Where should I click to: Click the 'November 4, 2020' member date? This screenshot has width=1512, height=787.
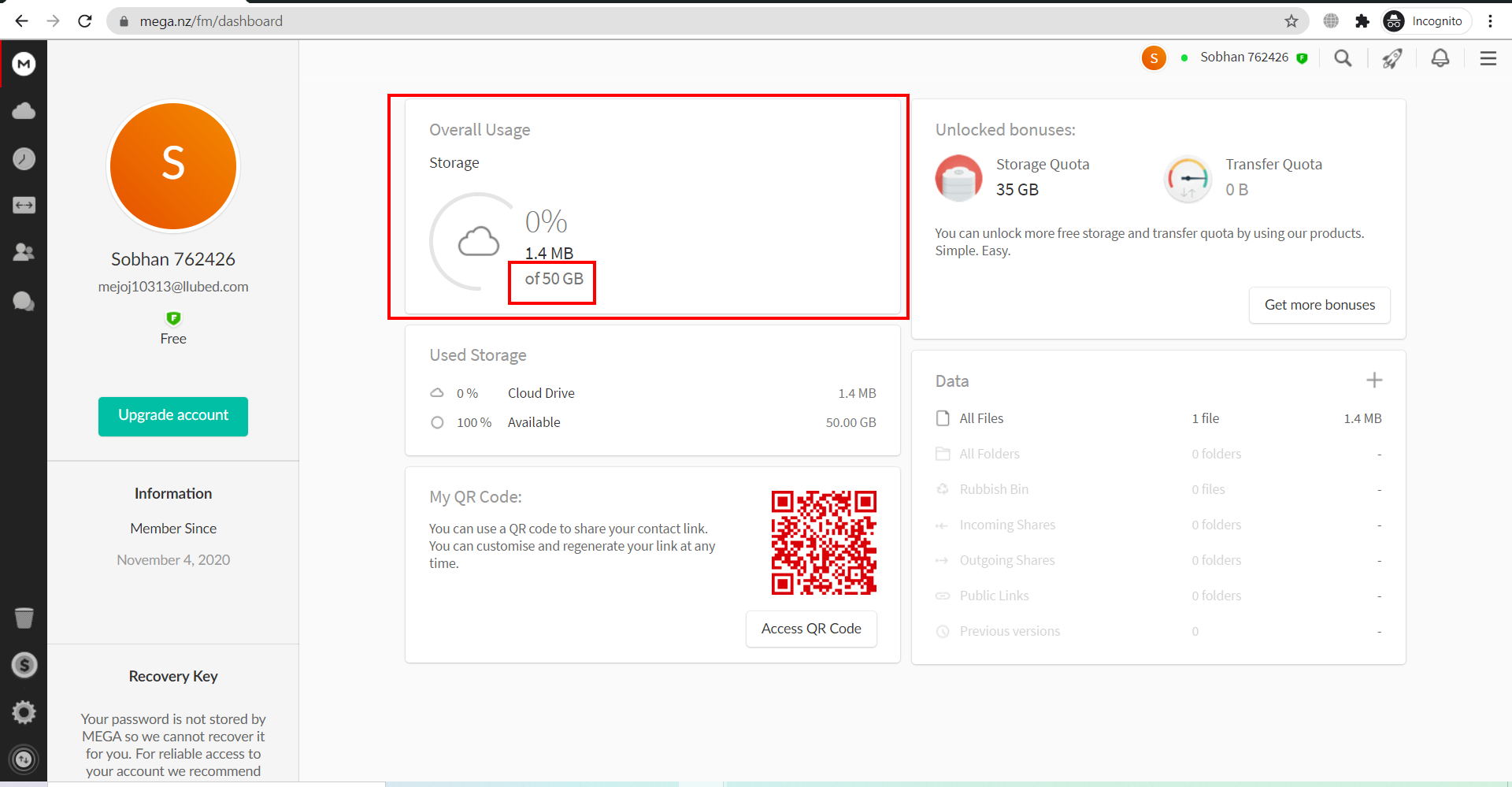[x=173, y=560]
